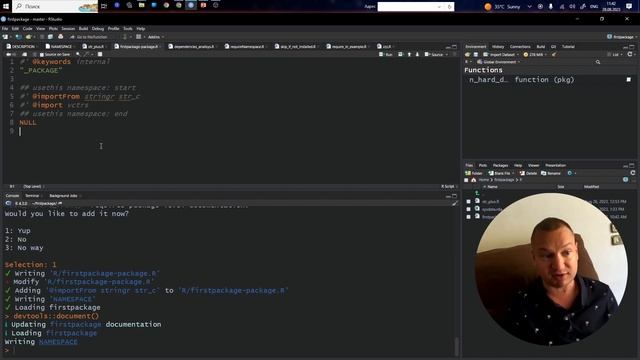Click the Environment search field
The image size is (640, 360).
pyautogui.click(x=614, y=62)
